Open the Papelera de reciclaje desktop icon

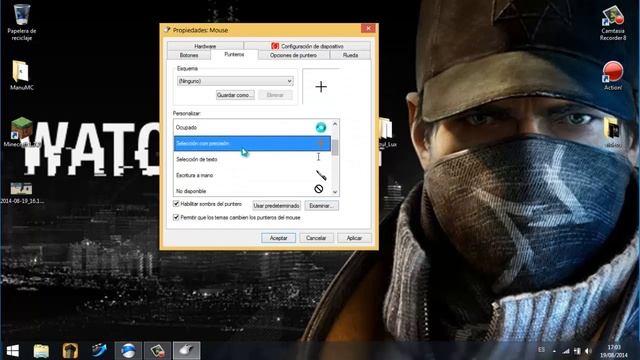click(x=22, y=22)
